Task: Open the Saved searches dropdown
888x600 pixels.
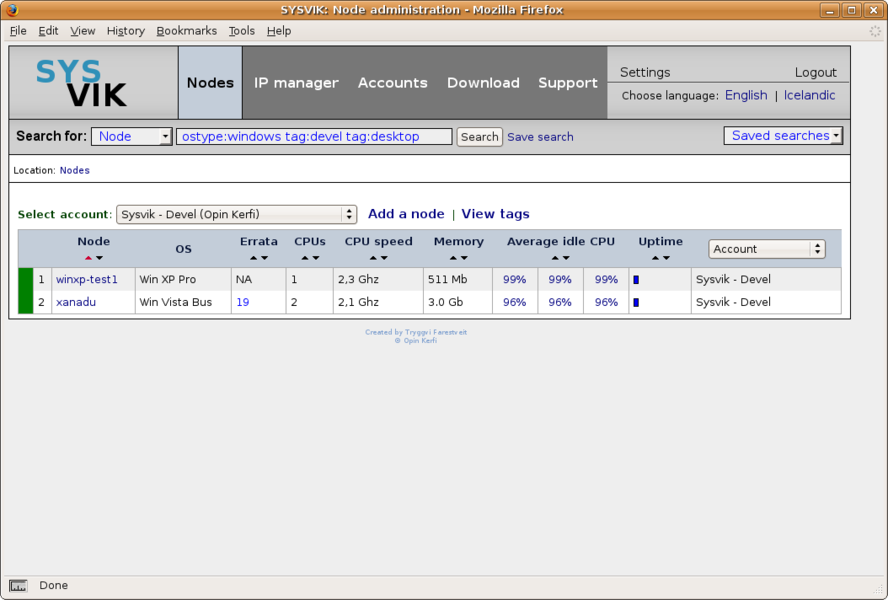Action: [783, 135]
